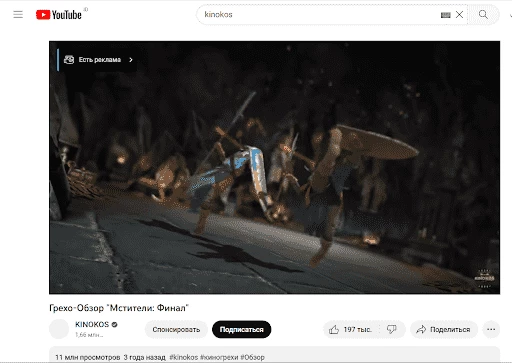This screenshot has height=363, width=512.
Task: Like the video with thumbs-up
Action: coord(351,329)
